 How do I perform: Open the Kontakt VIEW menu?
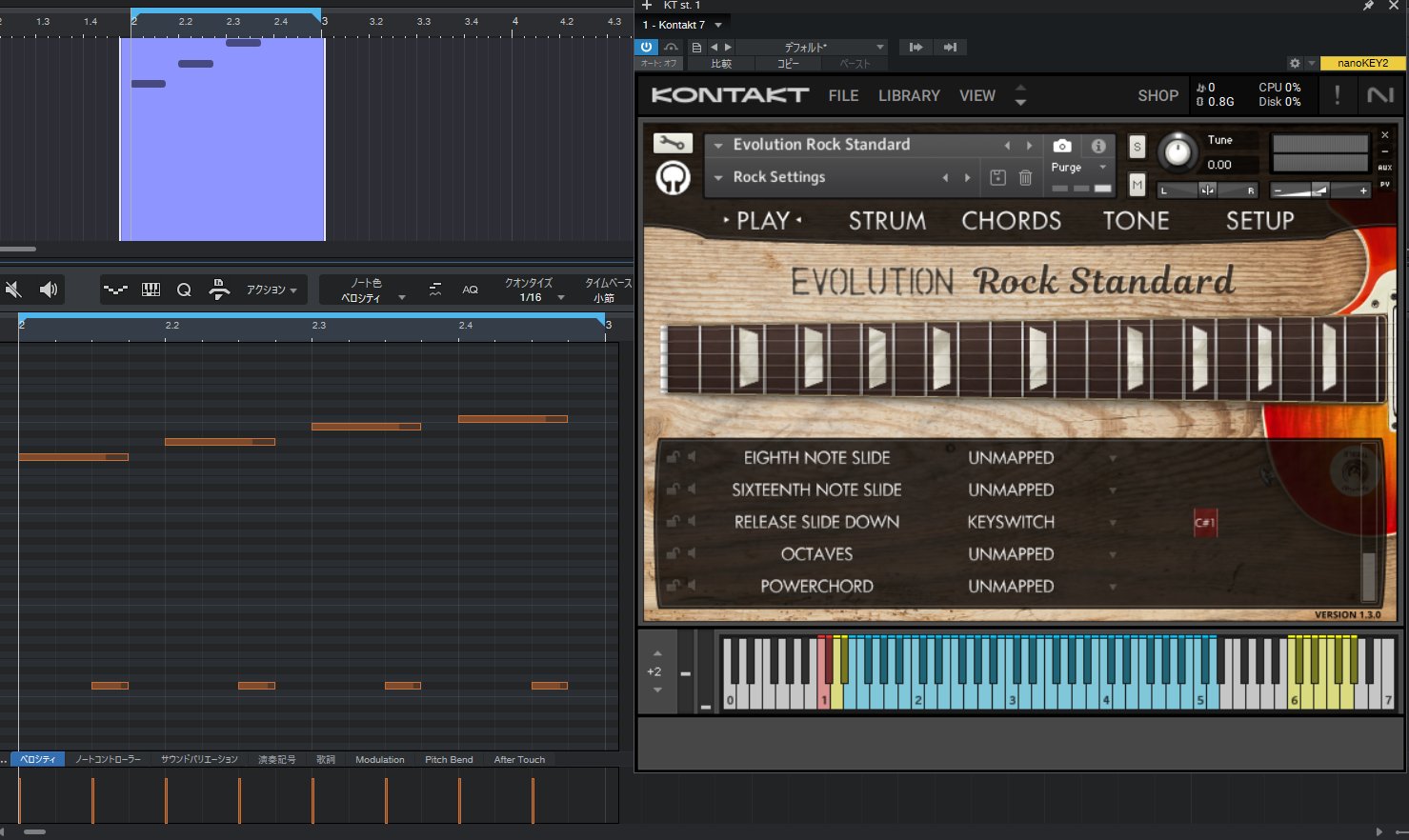click(x=977, y=95)
